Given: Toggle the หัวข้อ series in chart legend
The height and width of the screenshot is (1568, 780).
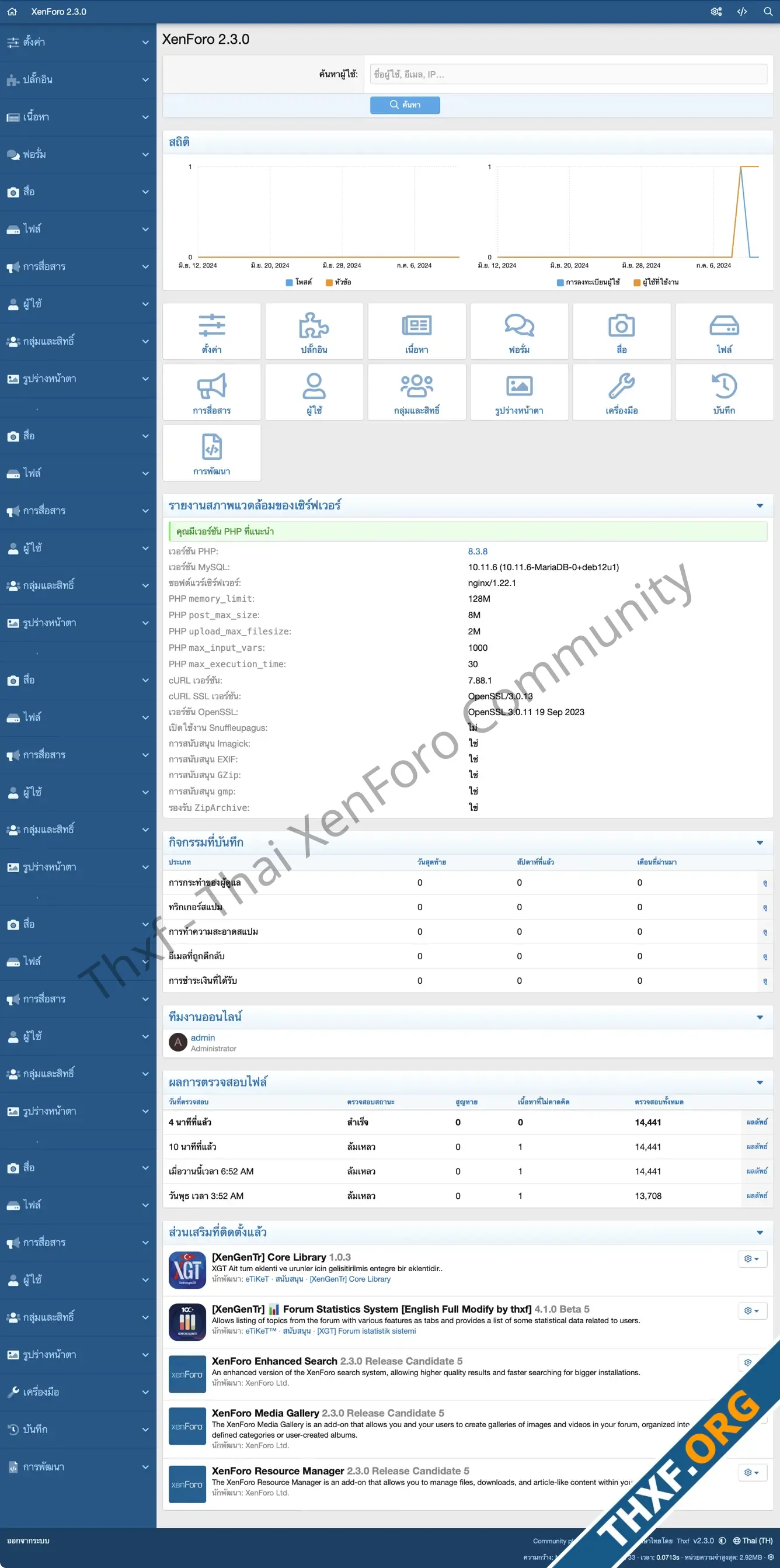Looking at the screenshot, I should point(338,282).
